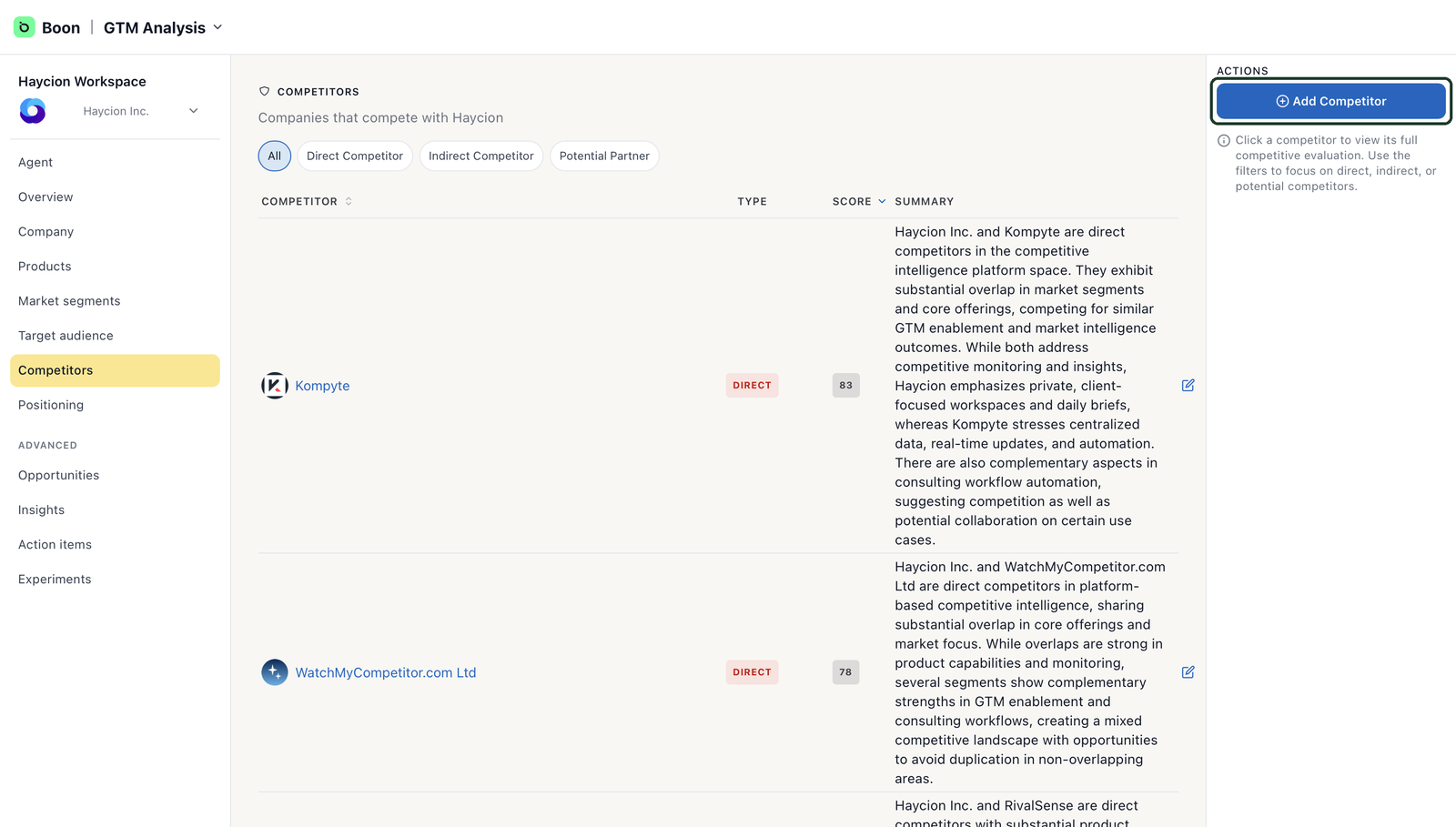This screenshot has height=827, width=1456.
Task: Open Market segments page
Action: 115,300
